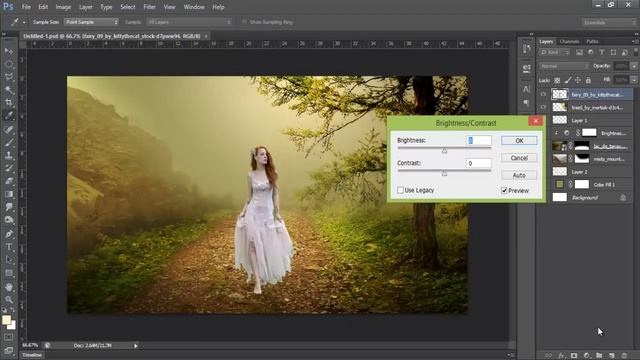Change screen mode from toolbox bottom
This screenshot has width=640, height=360.
9,350
